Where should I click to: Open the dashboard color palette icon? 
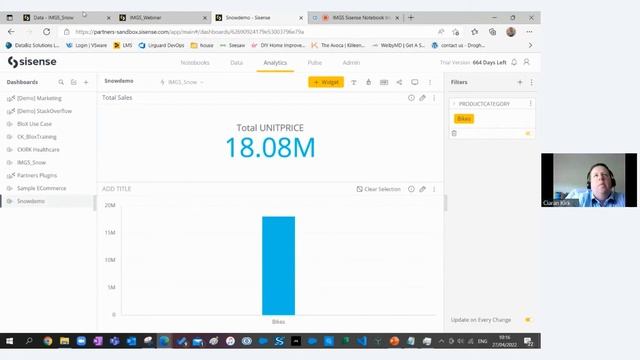(369, 82)
